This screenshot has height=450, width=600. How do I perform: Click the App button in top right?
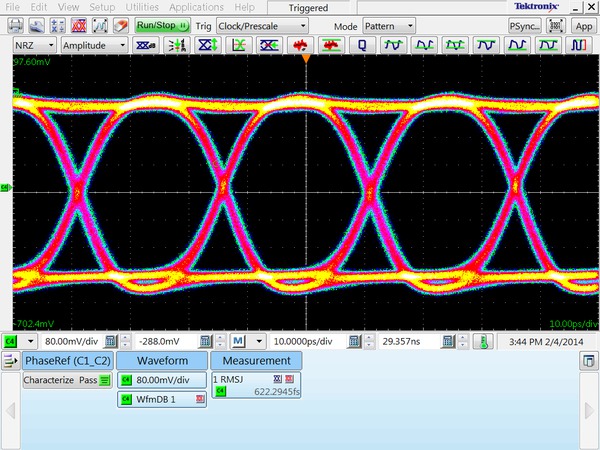584,25
